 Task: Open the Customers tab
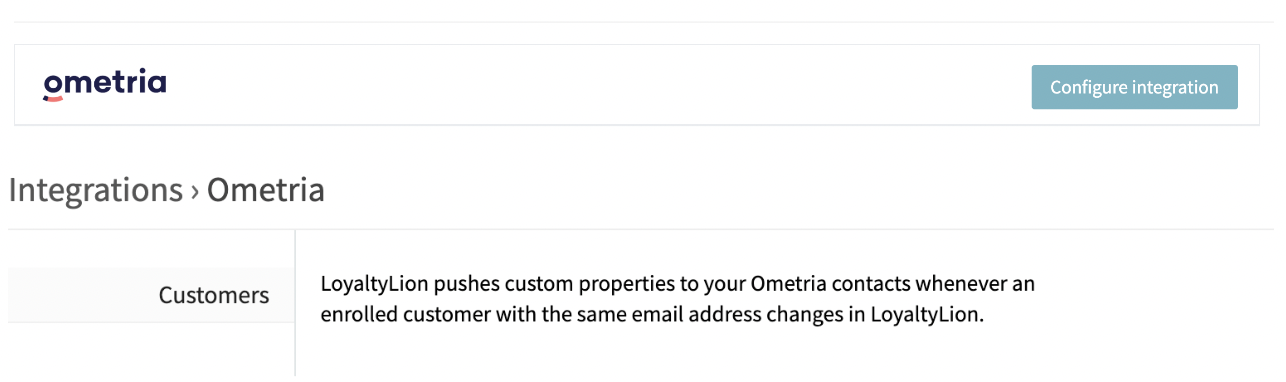coord(151,295)
